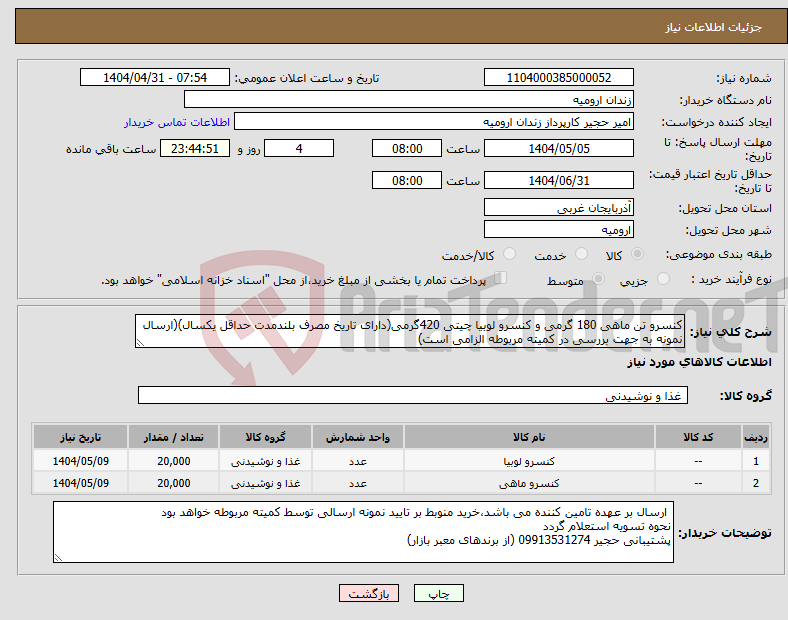Viewport: 788px width, 620px height.
Task: Click the remaining days field showing 4
Action: [299, 148]
